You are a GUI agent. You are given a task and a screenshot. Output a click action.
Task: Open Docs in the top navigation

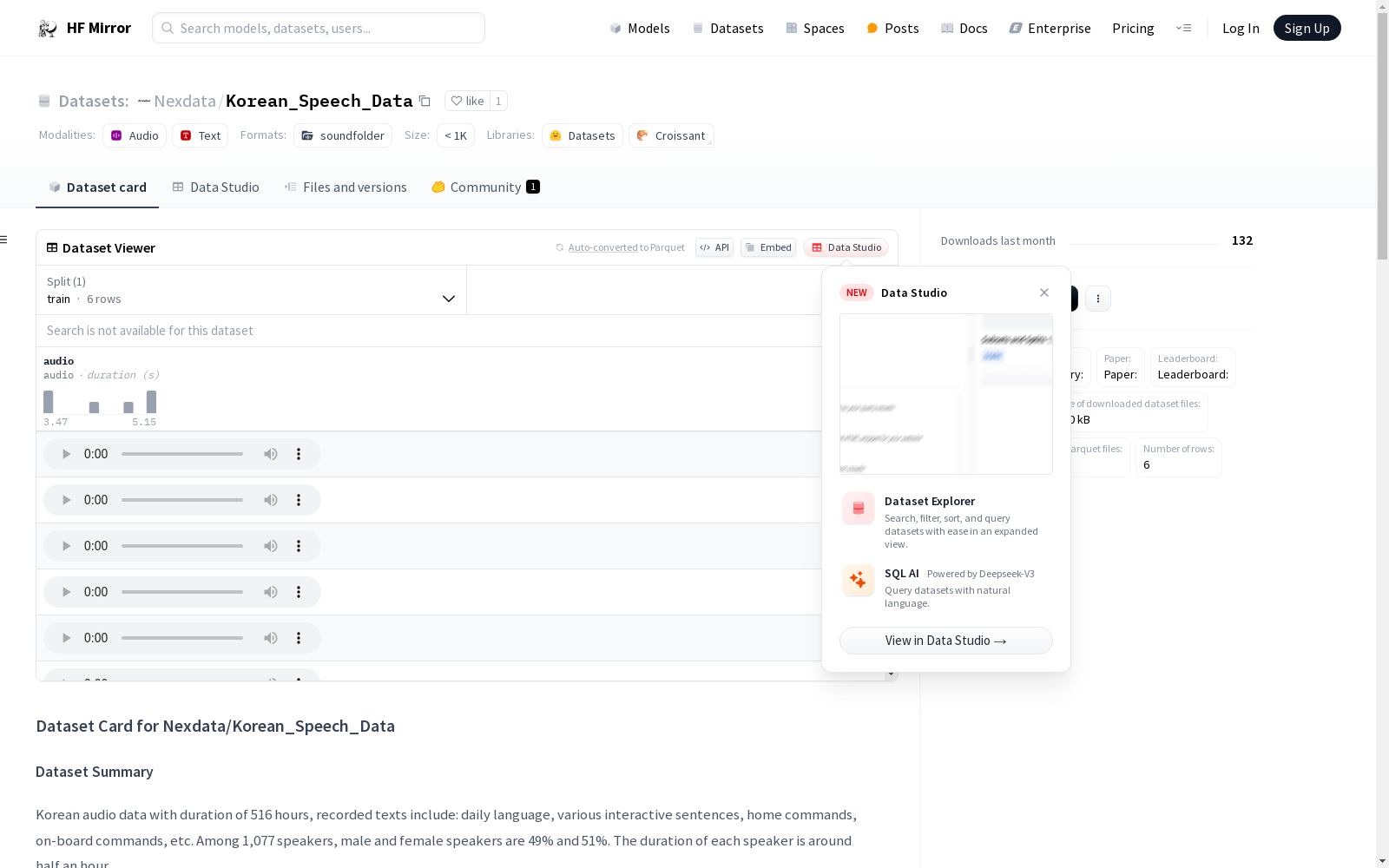[x=964, y=28]
